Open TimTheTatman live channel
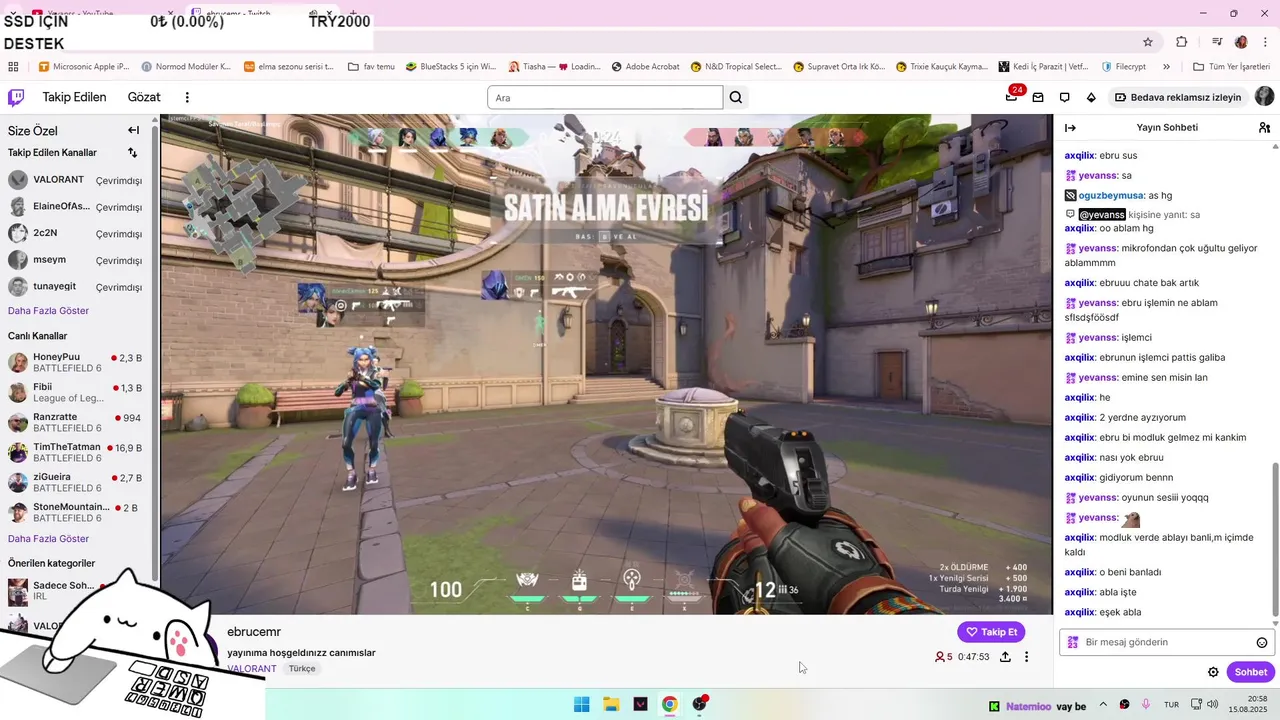 click(x=76, y=452)
